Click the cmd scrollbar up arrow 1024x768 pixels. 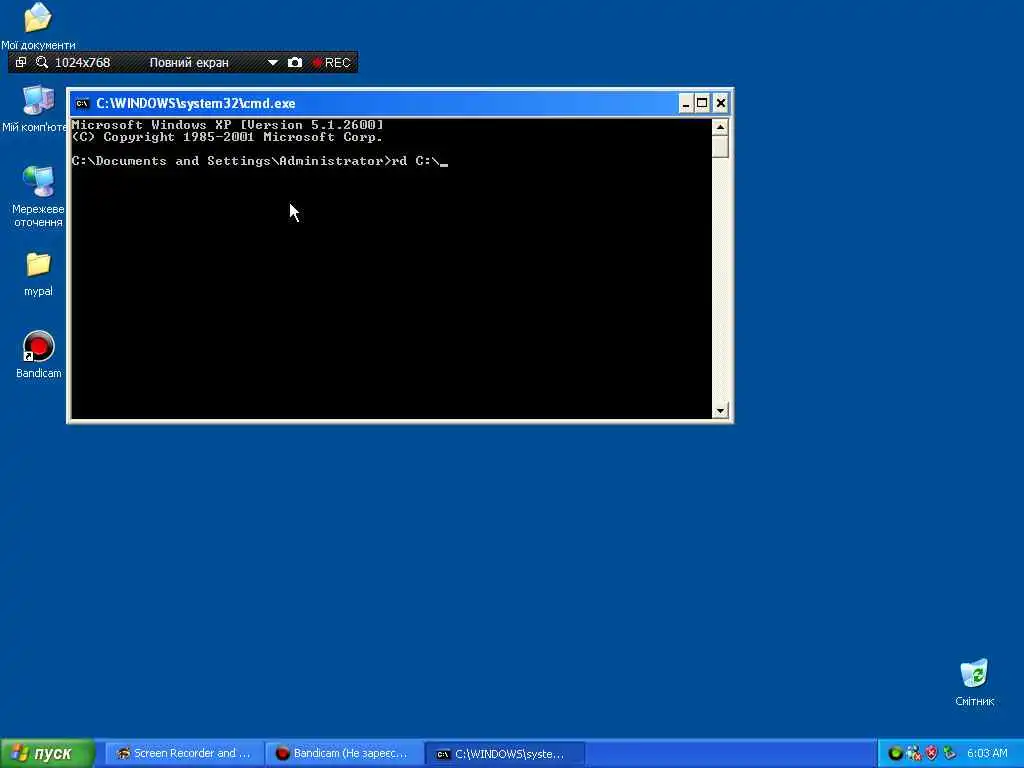click(x=720, y=127)
